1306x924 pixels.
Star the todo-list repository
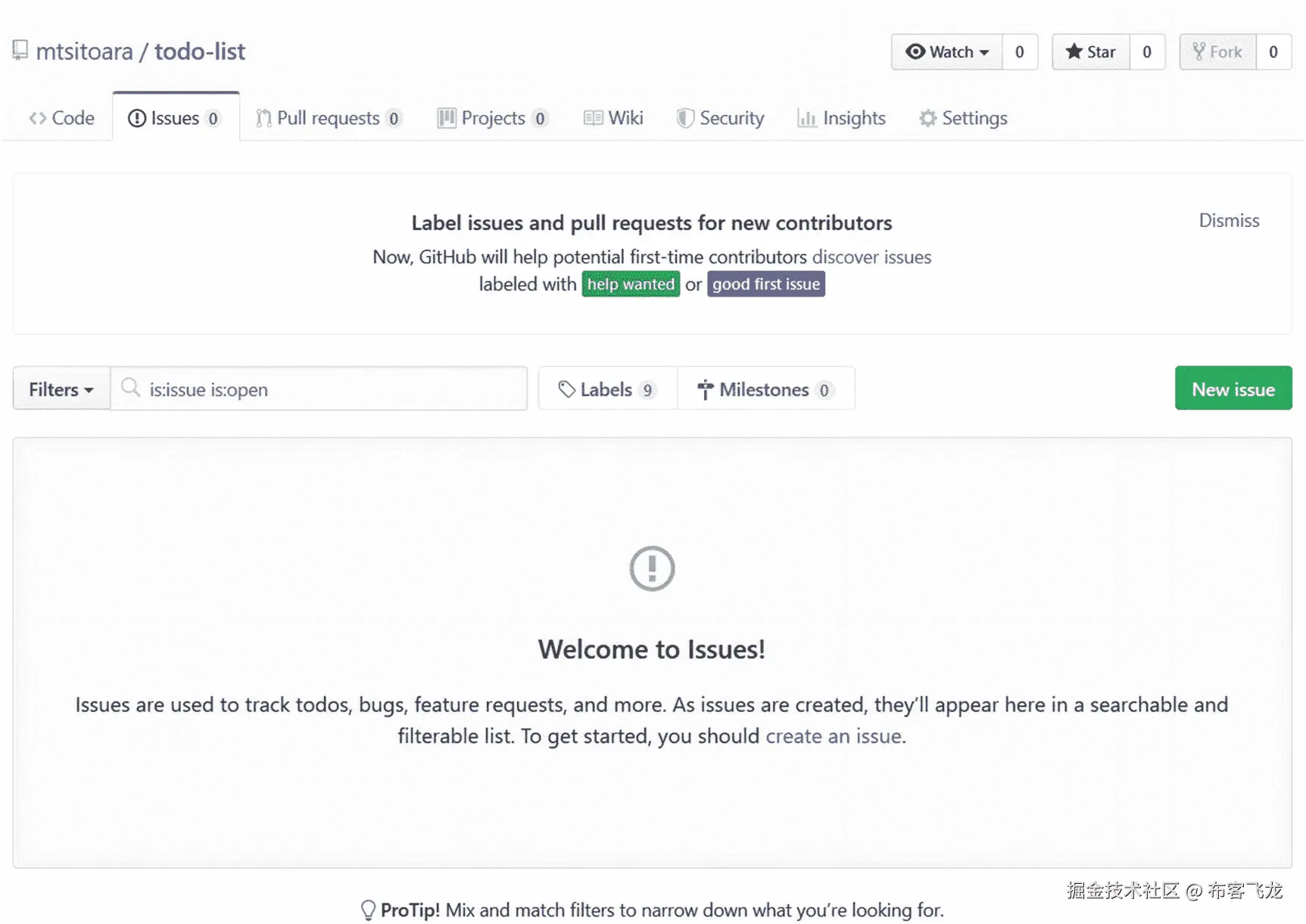click(x=1090, y=51)
